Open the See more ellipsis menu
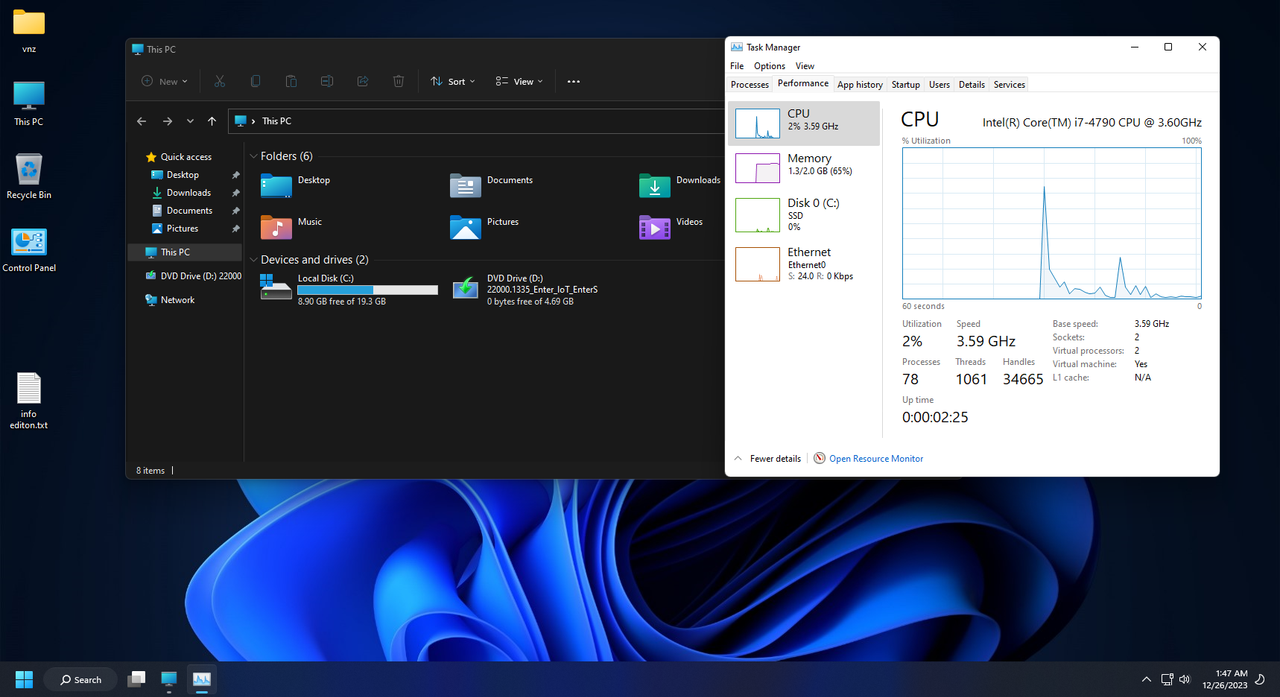1280x697 pixels. [x=573, y=81]
